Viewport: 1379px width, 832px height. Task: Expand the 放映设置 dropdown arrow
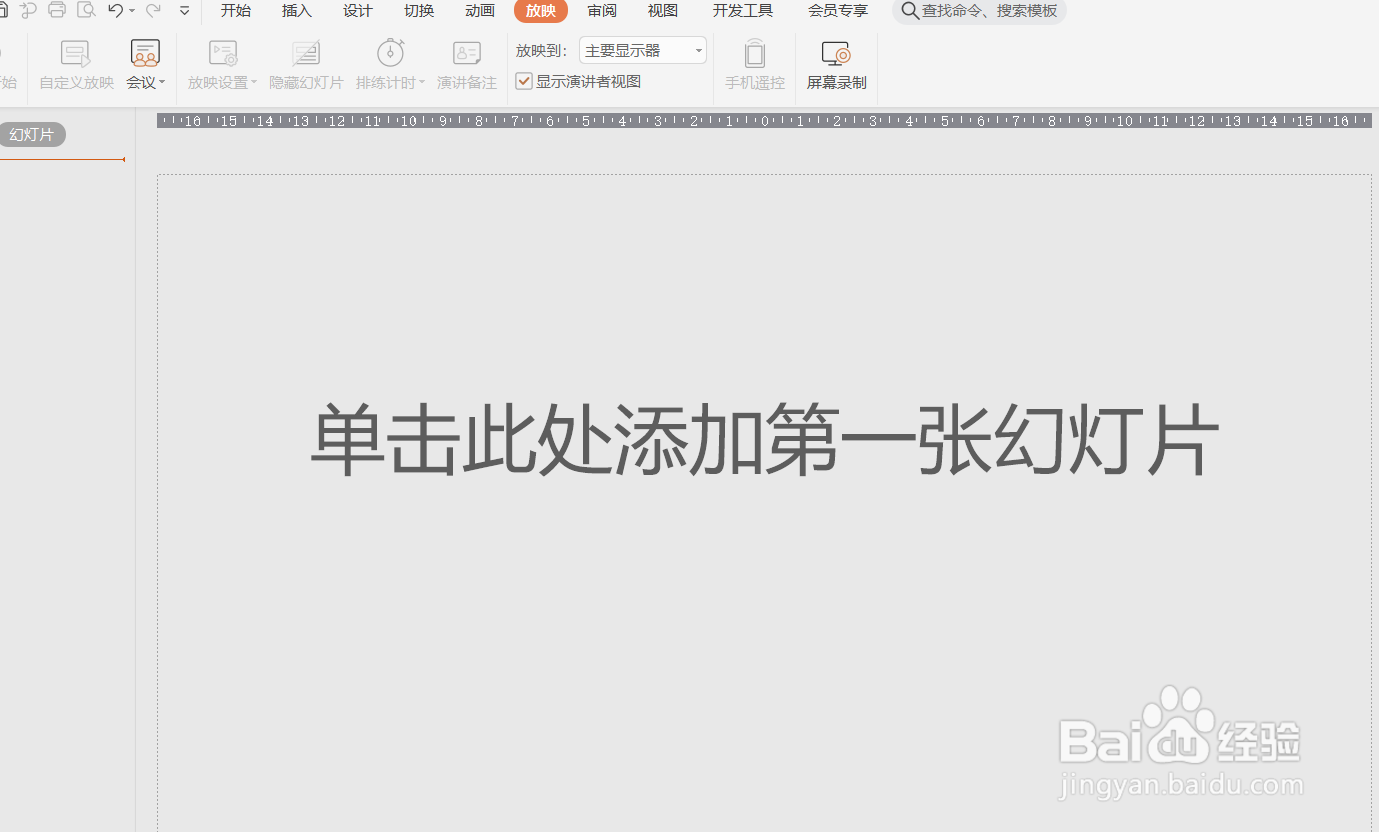click(254, 83)
